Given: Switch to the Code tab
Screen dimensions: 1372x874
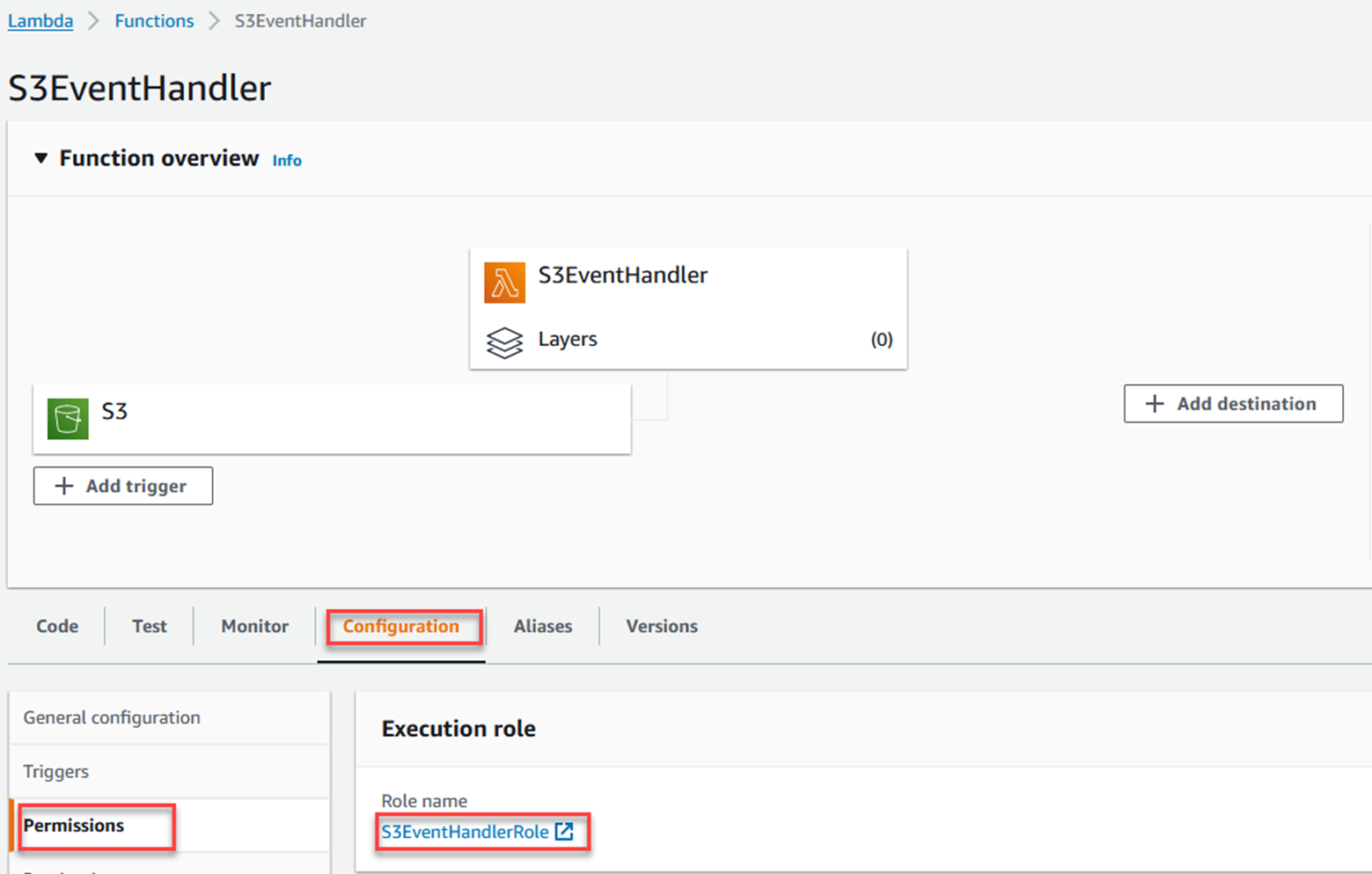Looking at the screenshot, I should click(57, 626).
